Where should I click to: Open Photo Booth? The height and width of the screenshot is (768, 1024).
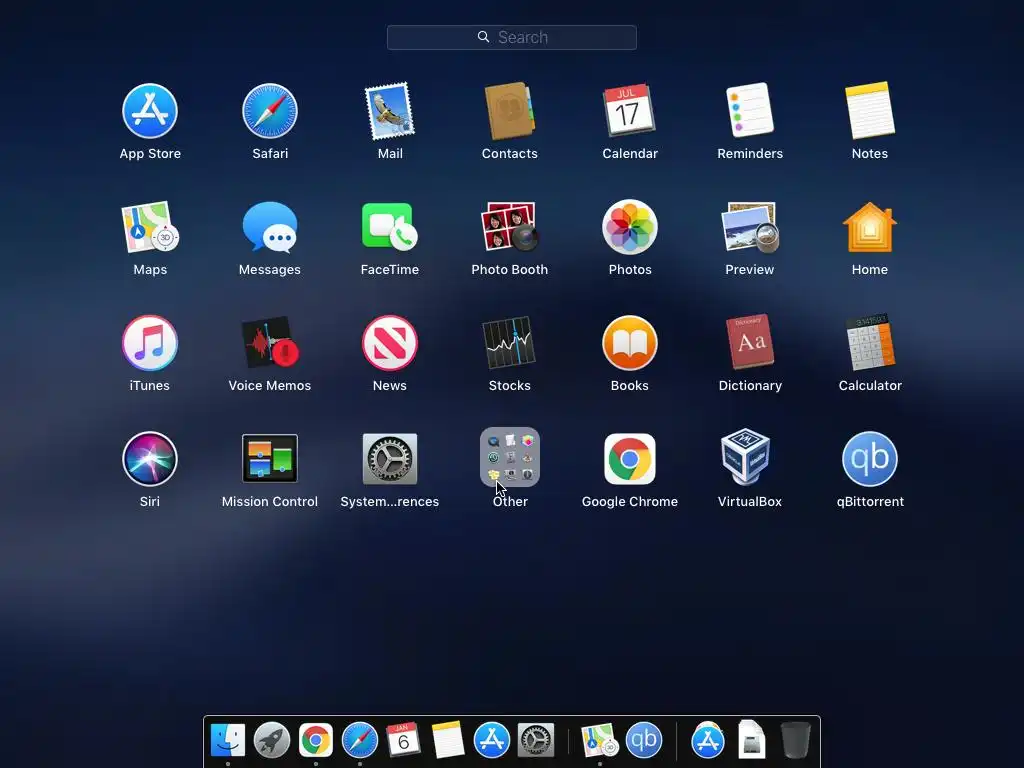pos(509,227)
